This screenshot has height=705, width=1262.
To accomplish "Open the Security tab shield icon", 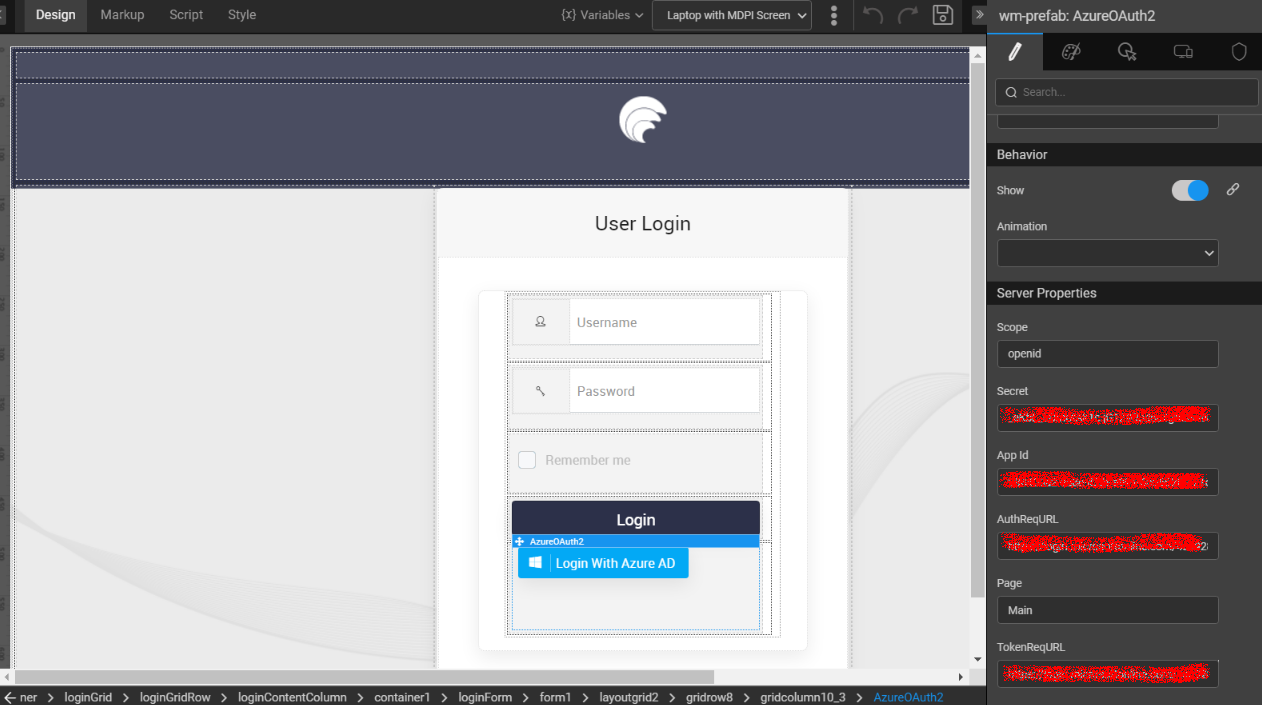I will coord(1239,52).
